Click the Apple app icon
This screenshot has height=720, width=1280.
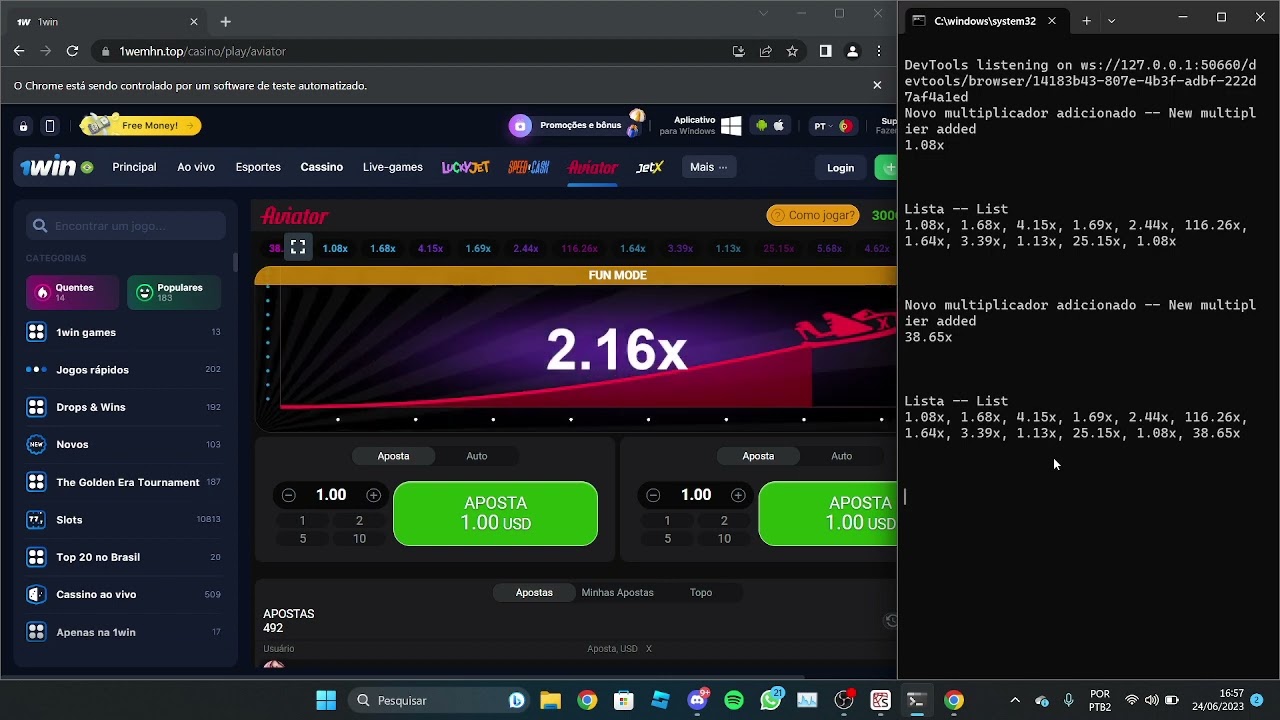(779, 125)
